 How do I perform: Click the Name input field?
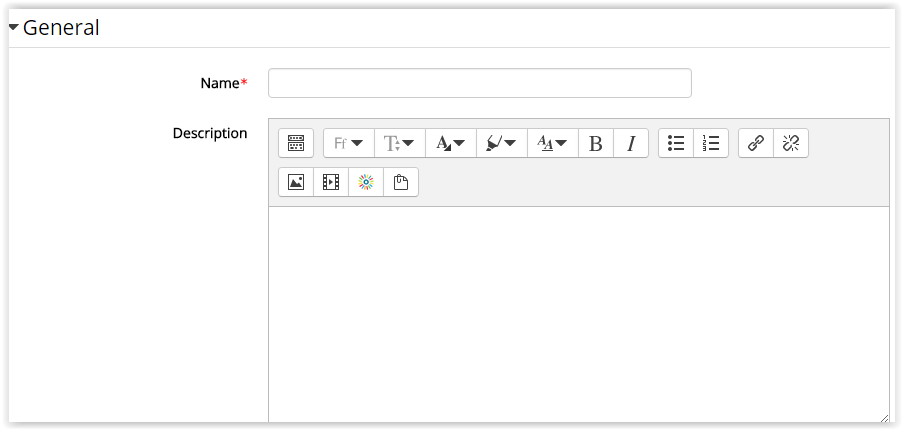tap(480, 83)
